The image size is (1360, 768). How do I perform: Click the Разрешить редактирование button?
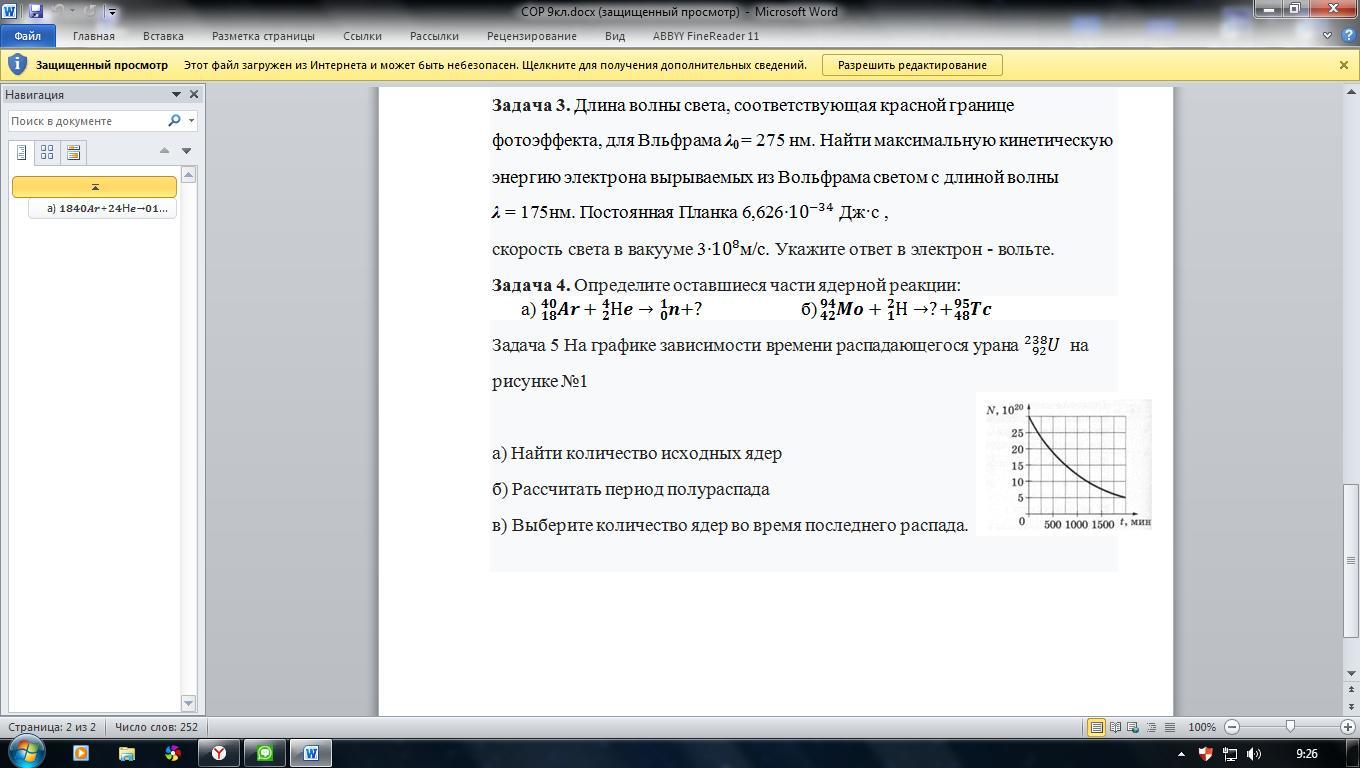click(x=911, y=65)
